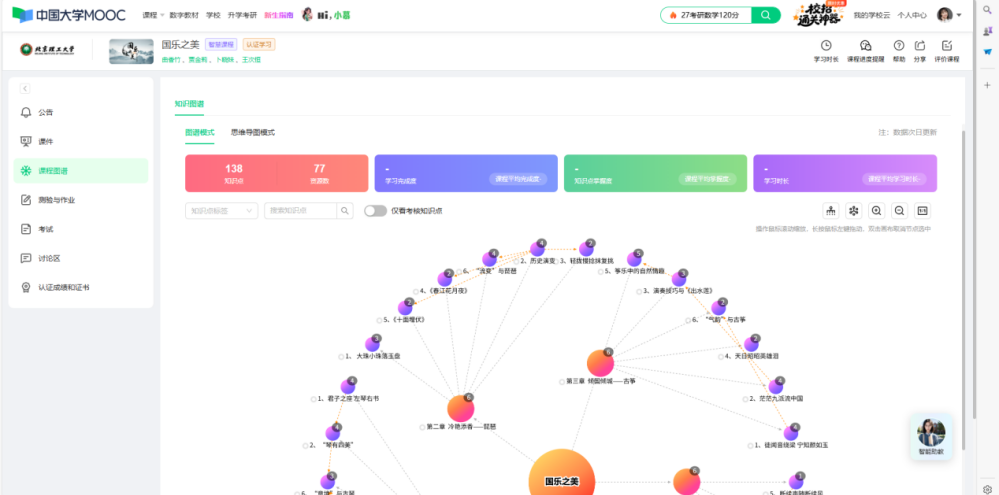The height and width of the screenshot is (495, 999).
Task: Click the 分享 share icon
Action: pos(920,50)
